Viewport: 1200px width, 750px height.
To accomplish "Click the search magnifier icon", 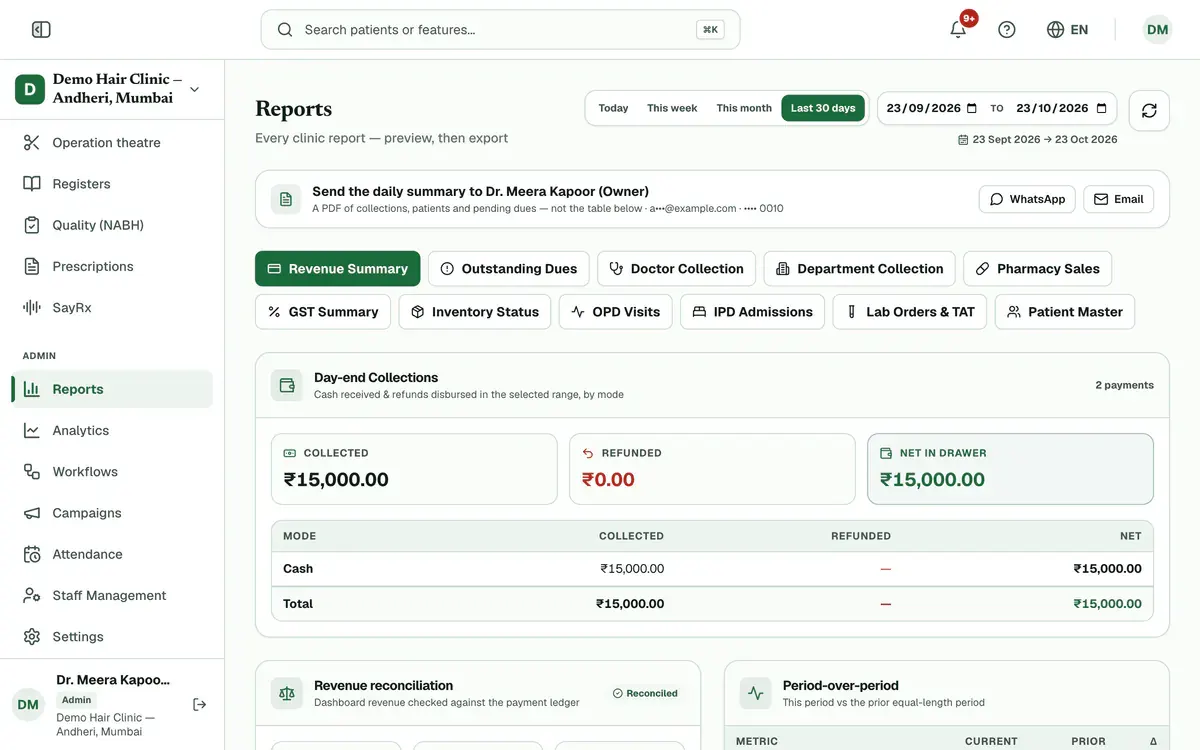I will point(285,30).
